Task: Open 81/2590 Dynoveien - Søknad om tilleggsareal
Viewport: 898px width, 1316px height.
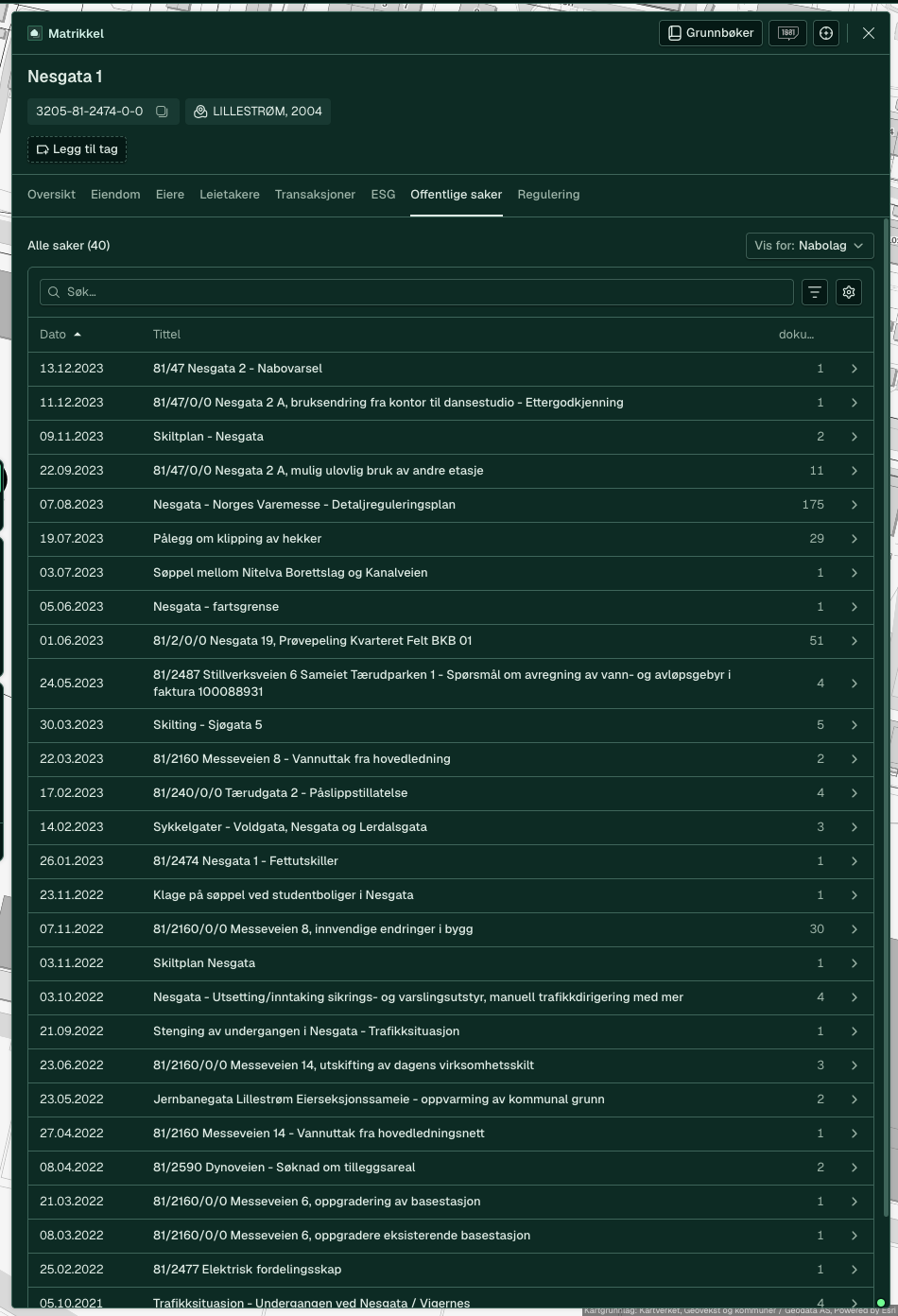Action: tap(285, 1168)
